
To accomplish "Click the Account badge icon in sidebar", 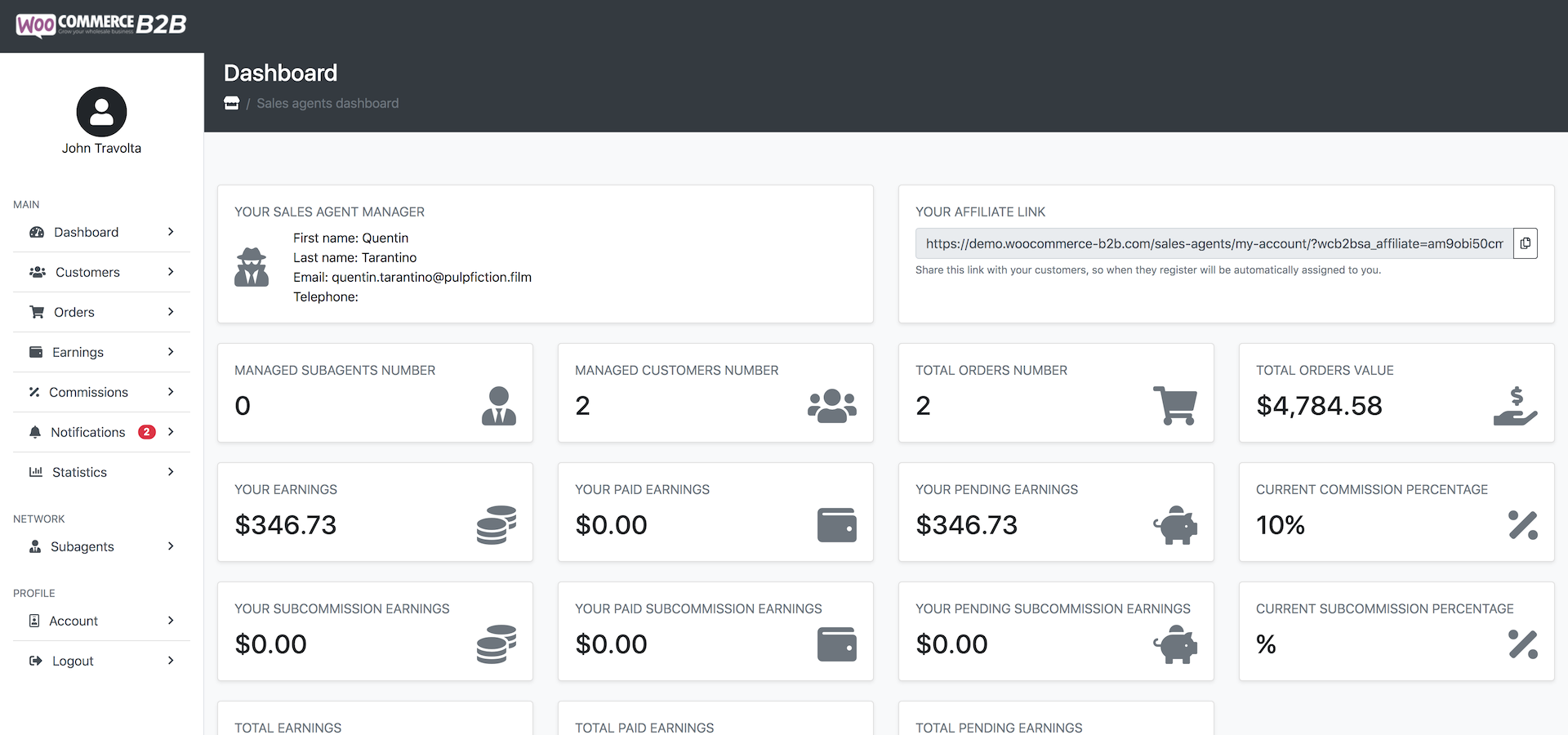I will [x=34, y=621].
